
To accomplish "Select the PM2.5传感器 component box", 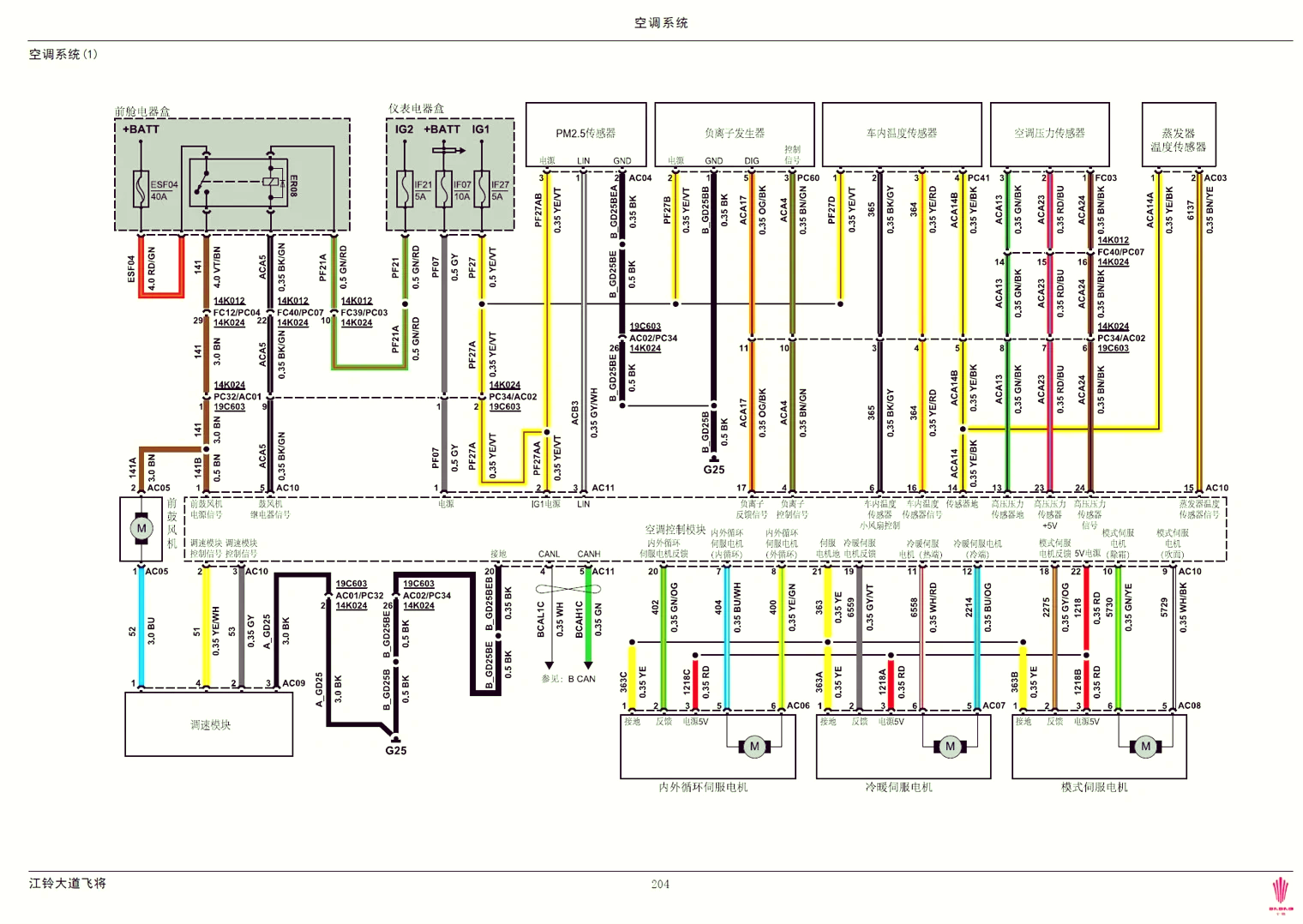I will (x=585, y=135).
